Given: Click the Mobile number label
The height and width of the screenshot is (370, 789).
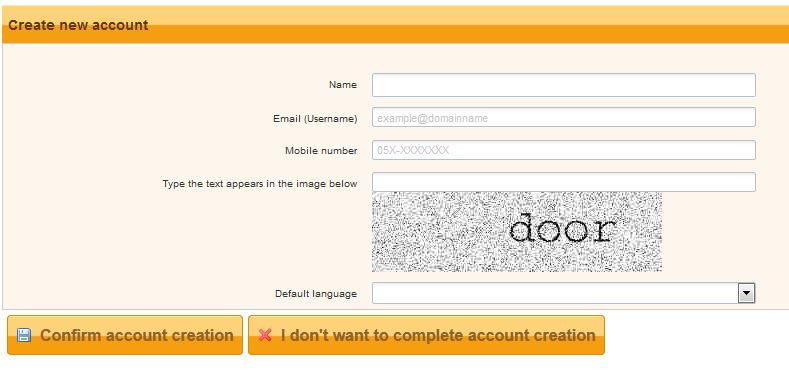Looking at the screenshot, I should point(321,151).
